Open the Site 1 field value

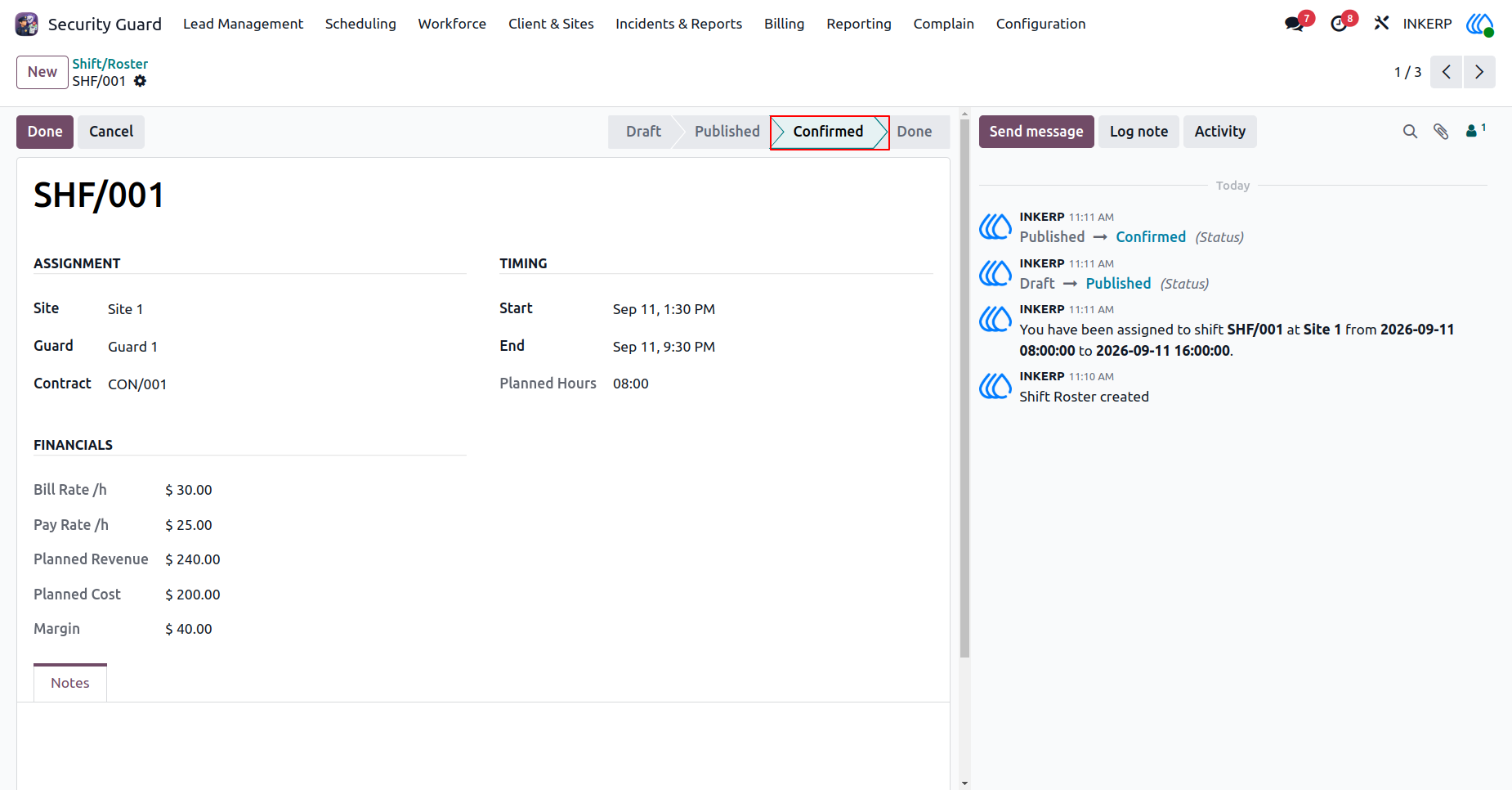126,309
